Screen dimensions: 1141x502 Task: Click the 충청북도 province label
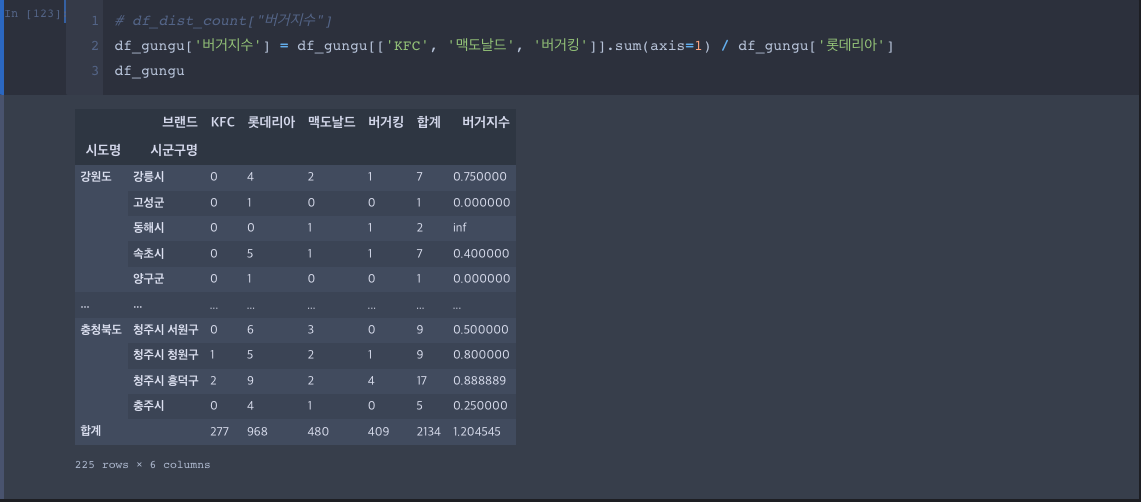[x=101, y=329]
